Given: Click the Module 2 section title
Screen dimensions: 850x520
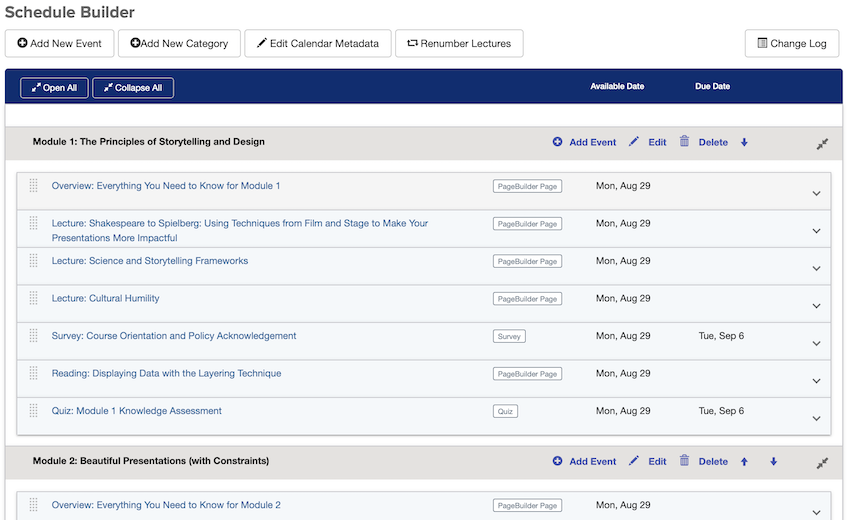Looking at the screenshot, I should [151, 461].
